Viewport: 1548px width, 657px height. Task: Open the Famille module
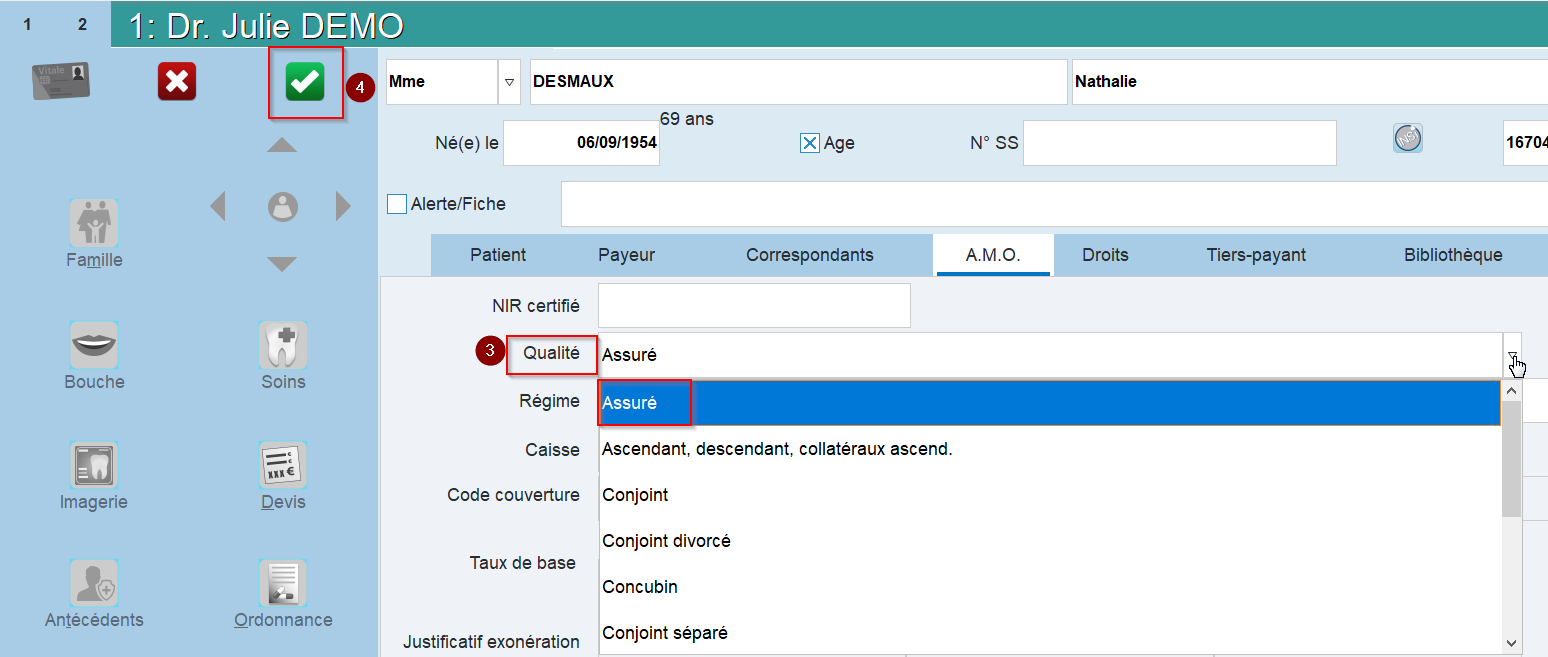point(94,223)
